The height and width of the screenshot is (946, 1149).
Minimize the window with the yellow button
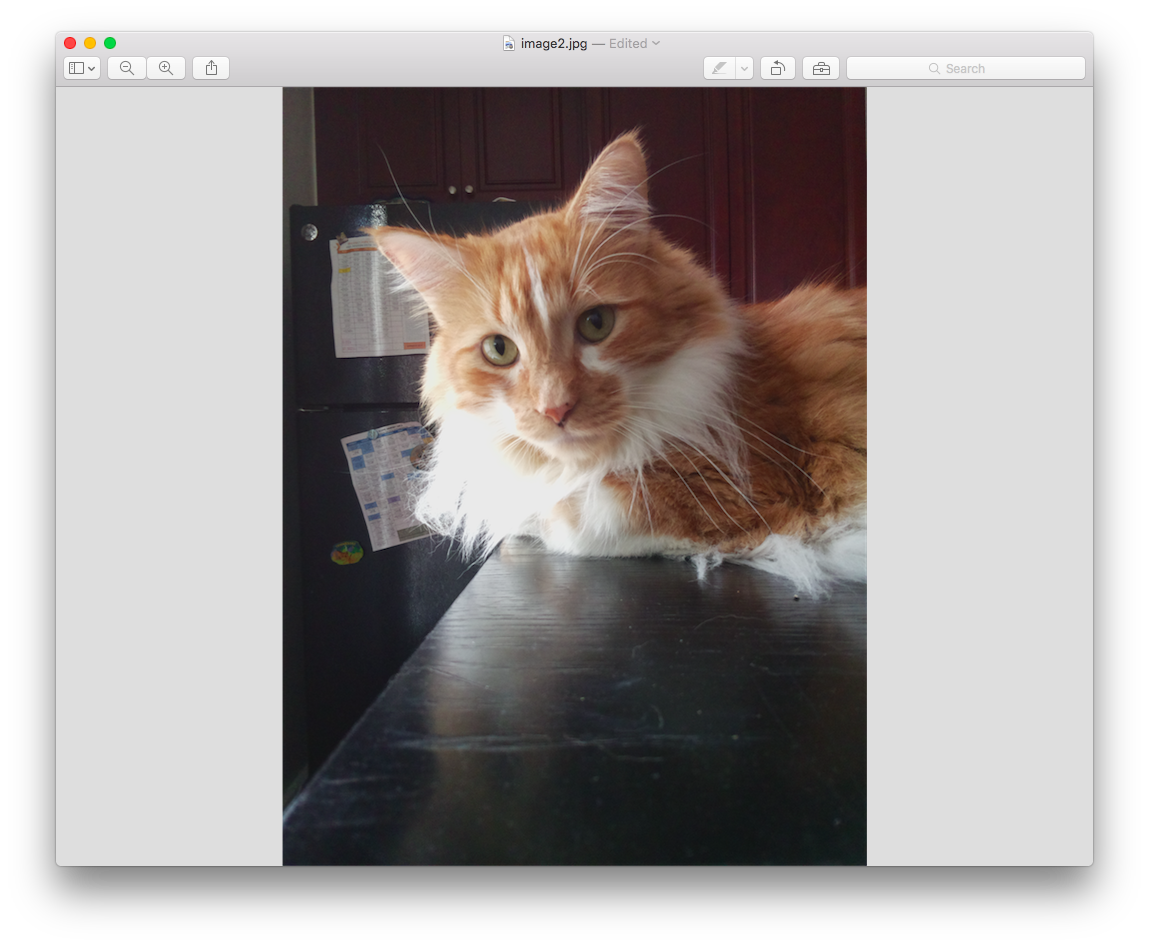pos(89,43)
